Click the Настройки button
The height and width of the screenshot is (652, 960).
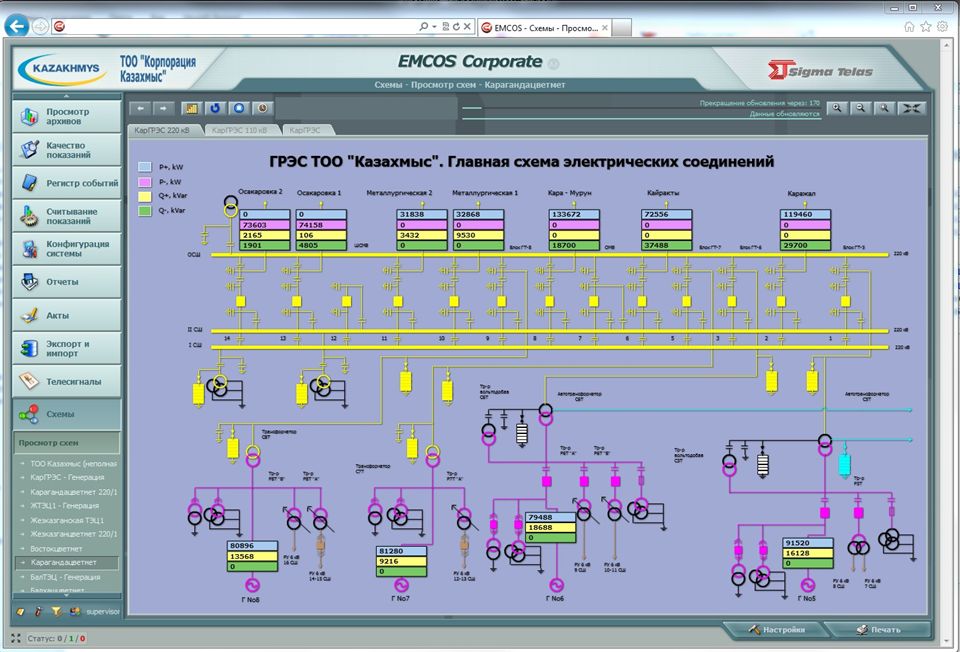point(776,629)
